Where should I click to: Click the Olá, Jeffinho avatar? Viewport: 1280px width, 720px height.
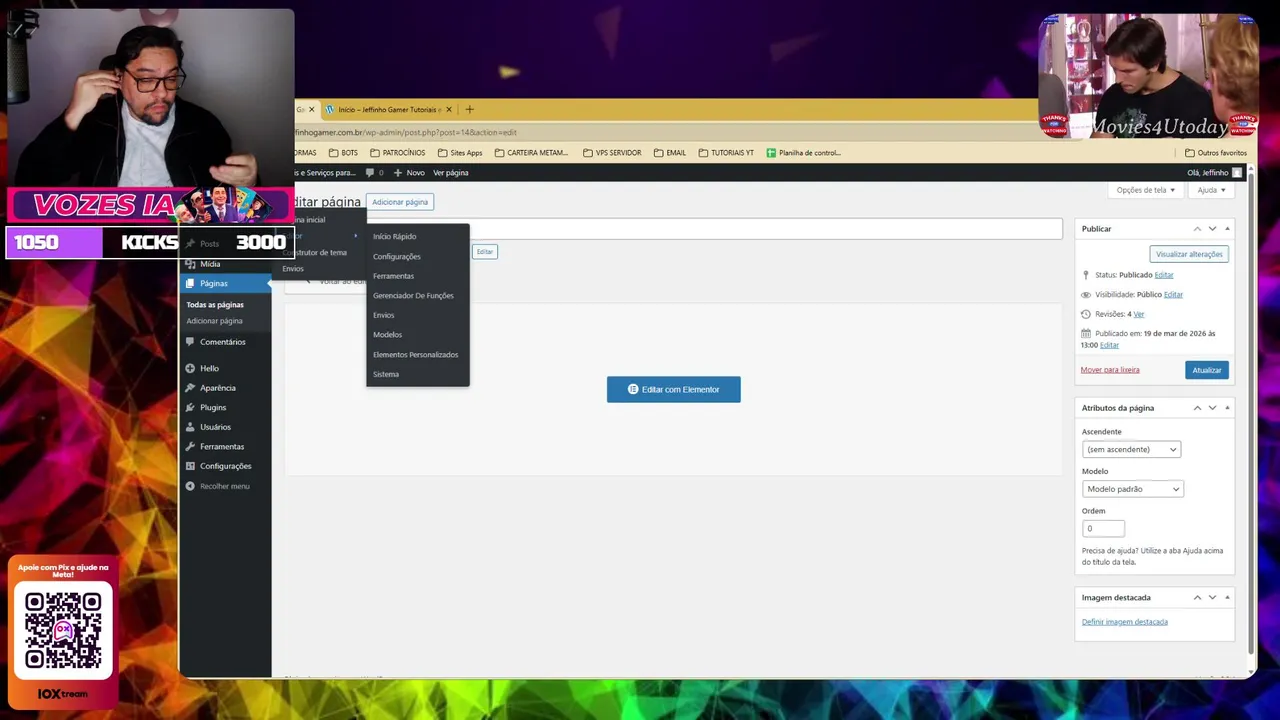click(x=1237, y=173)
